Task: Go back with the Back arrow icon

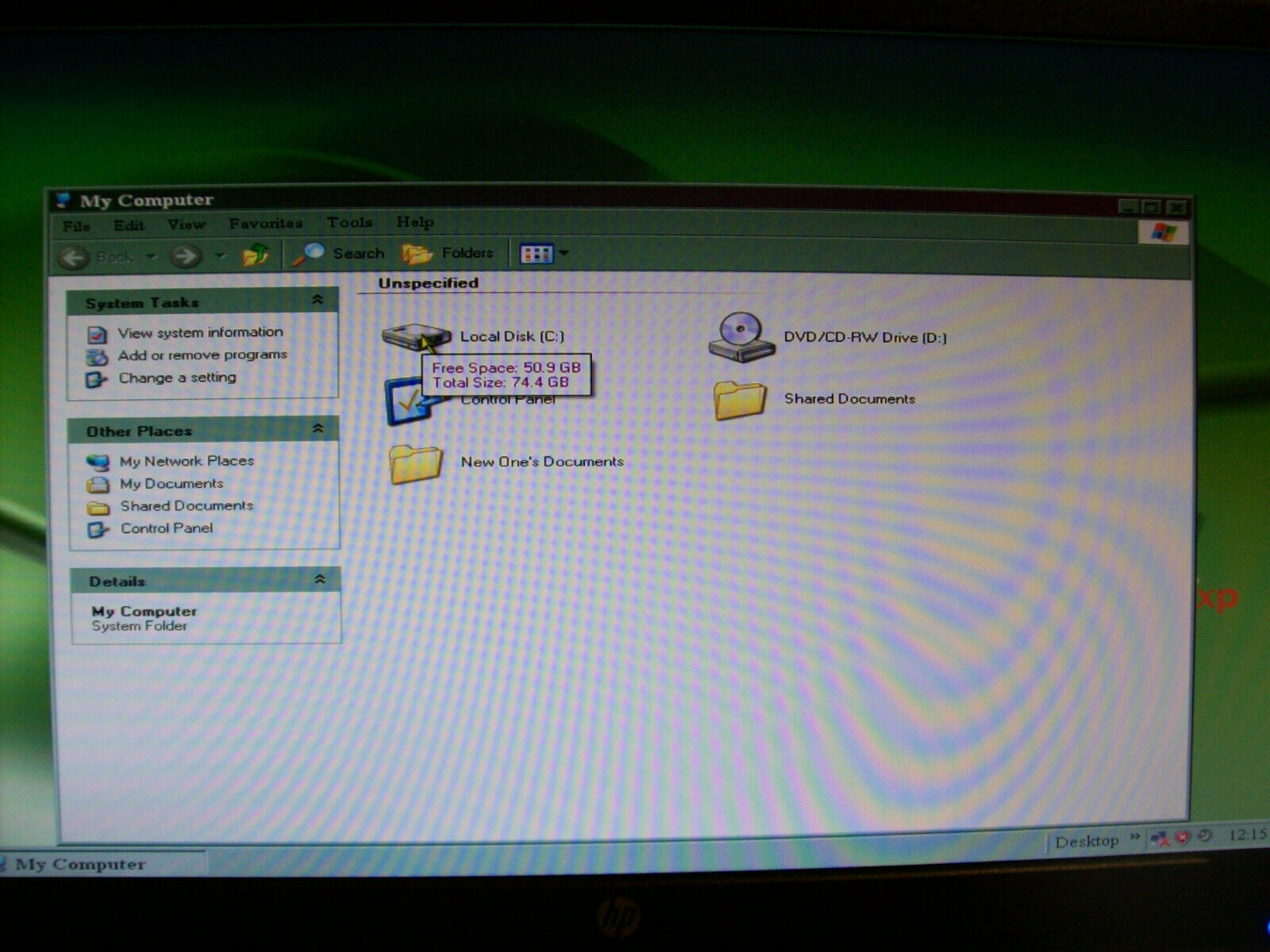Action: pos(74,257)
